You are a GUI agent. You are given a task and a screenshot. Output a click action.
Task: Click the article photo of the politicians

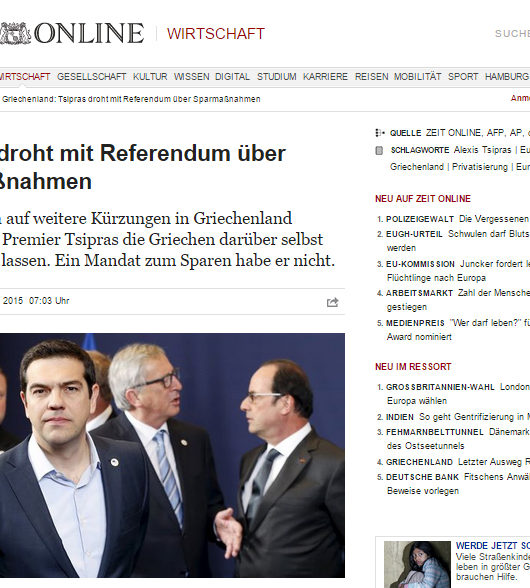[172, 455]
